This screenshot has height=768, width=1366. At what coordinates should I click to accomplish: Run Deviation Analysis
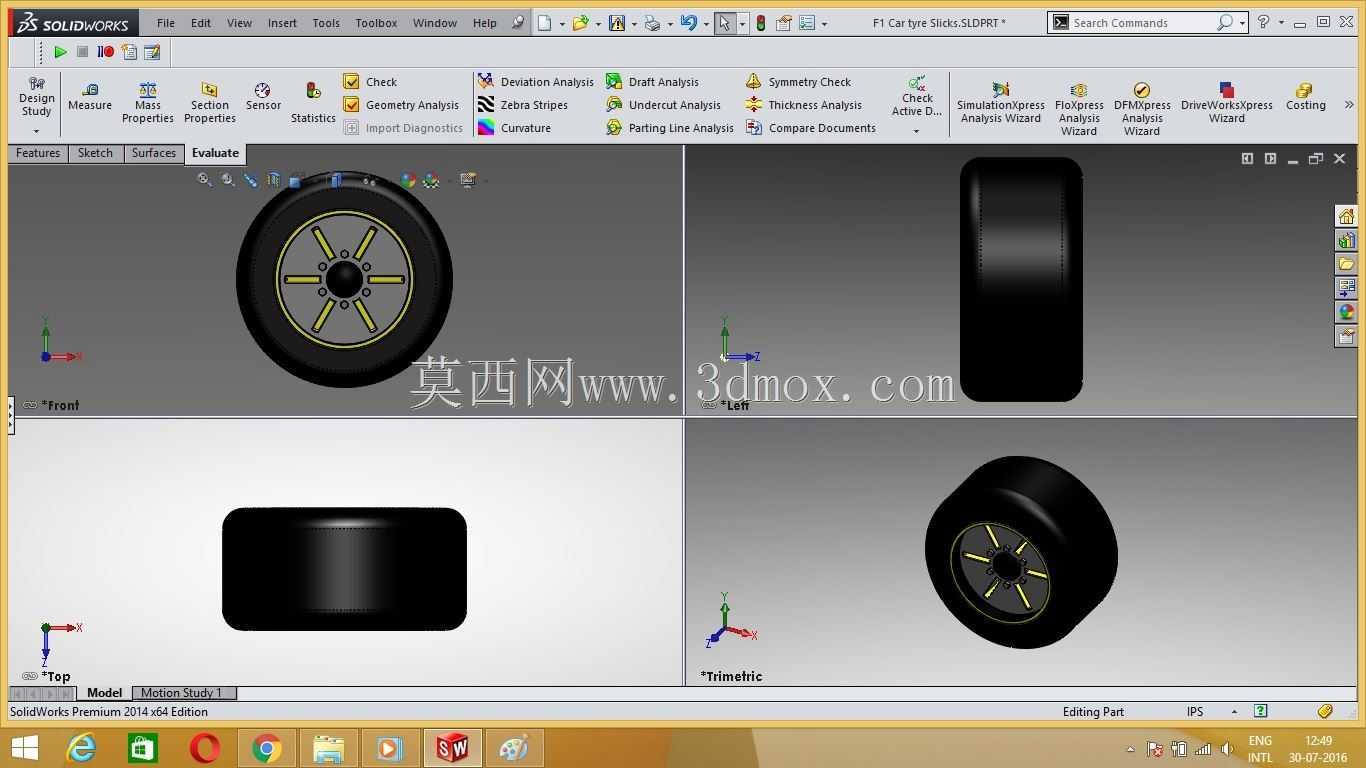(536, 82)
